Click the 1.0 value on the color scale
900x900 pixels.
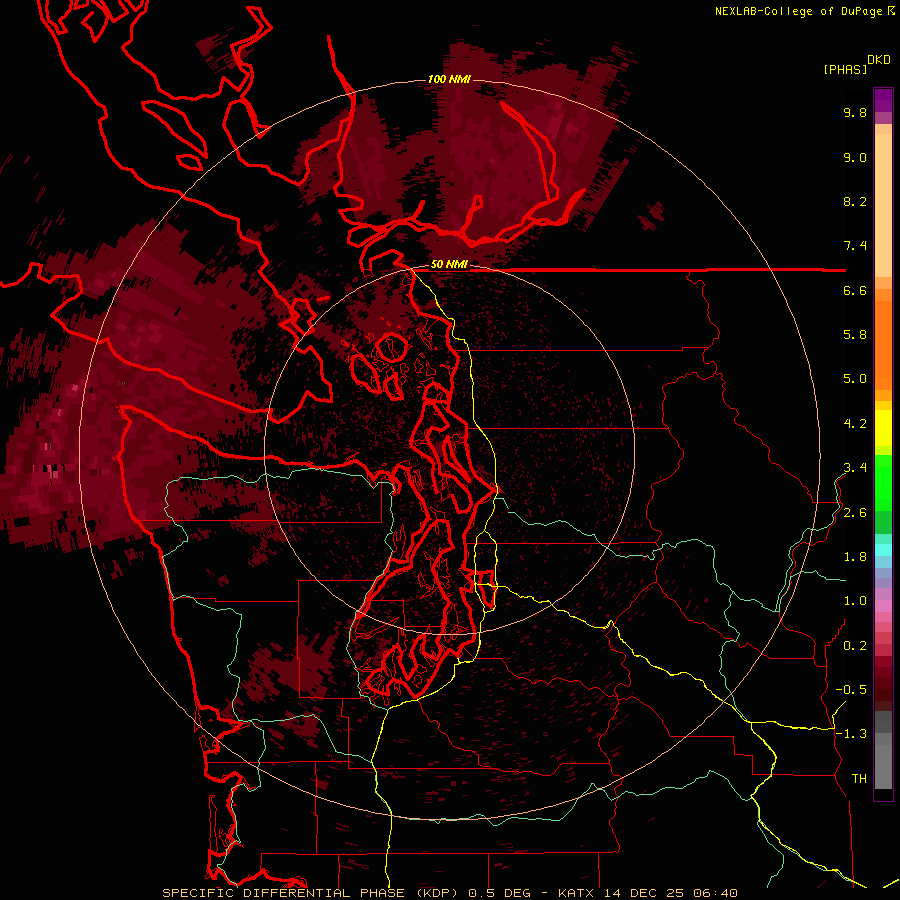(x=855, y=601)
